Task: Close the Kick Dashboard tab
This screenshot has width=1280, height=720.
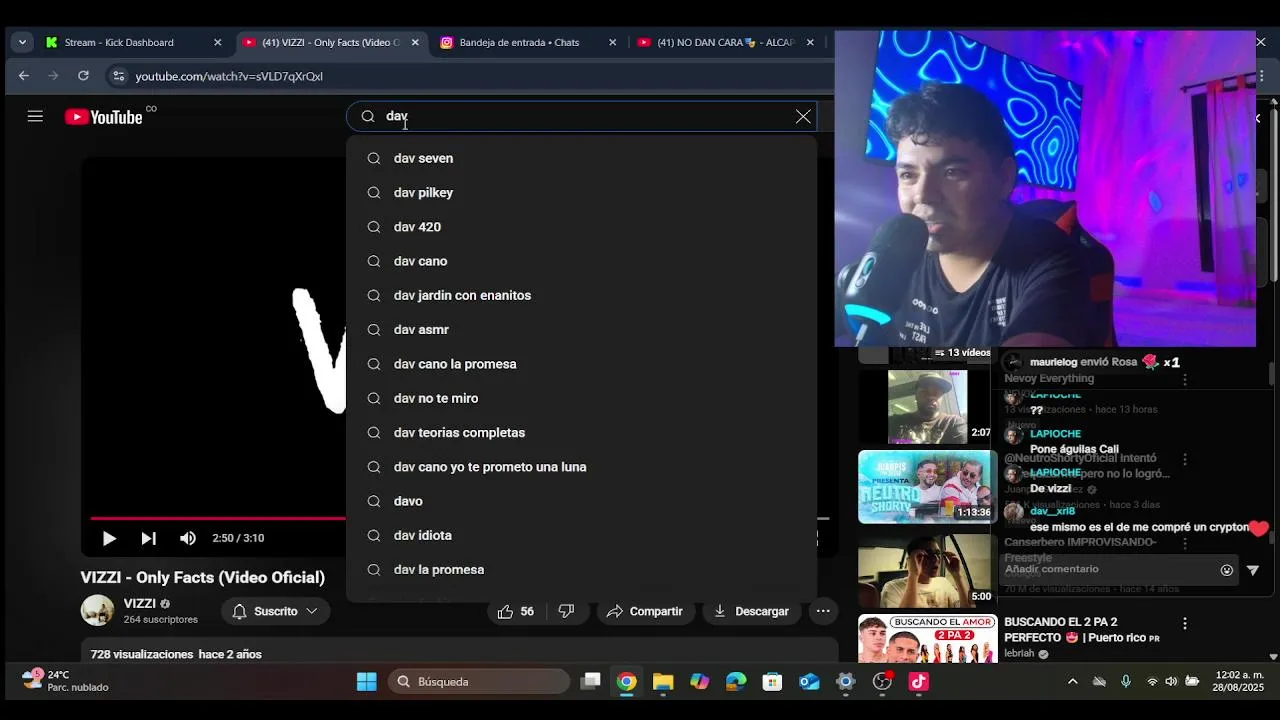Action: tap(217, 43)
